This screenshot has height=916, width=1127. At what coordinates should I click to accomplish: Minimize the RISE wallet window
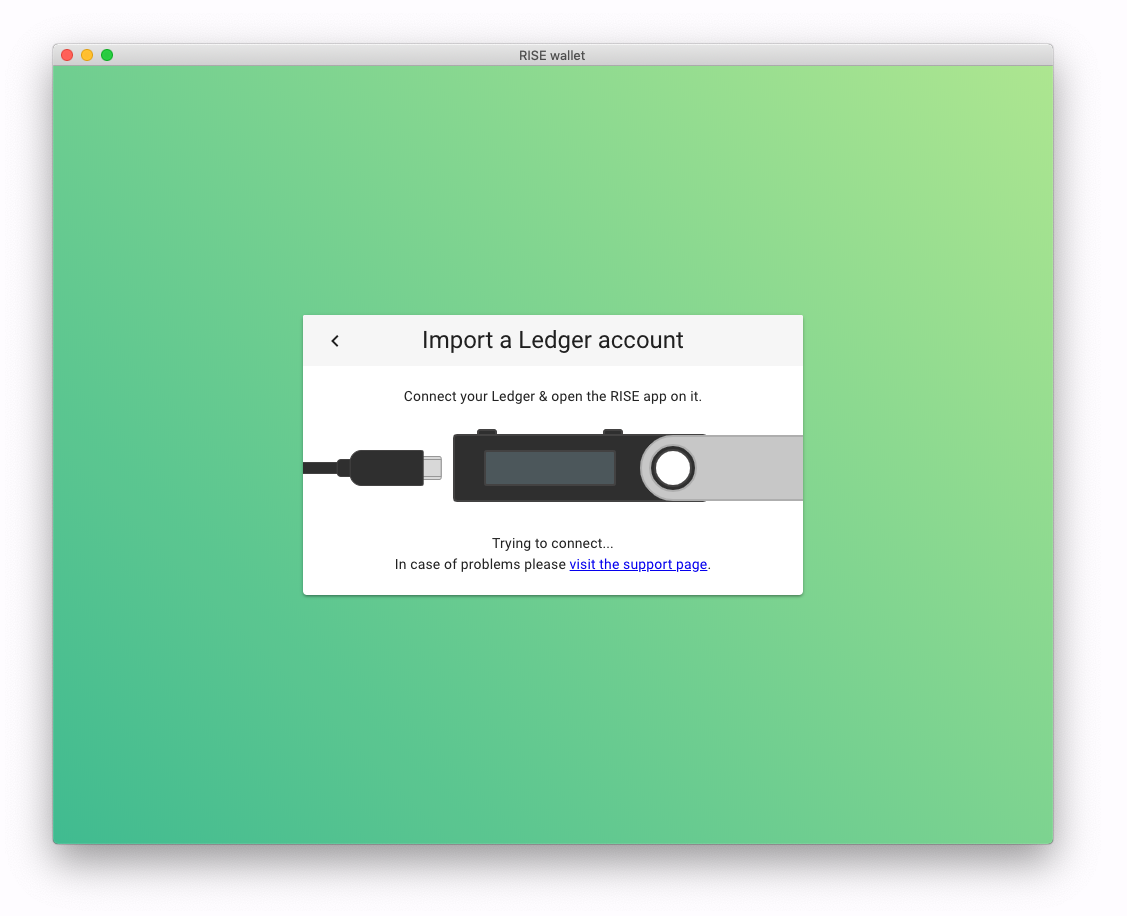(x=87, y=55)
